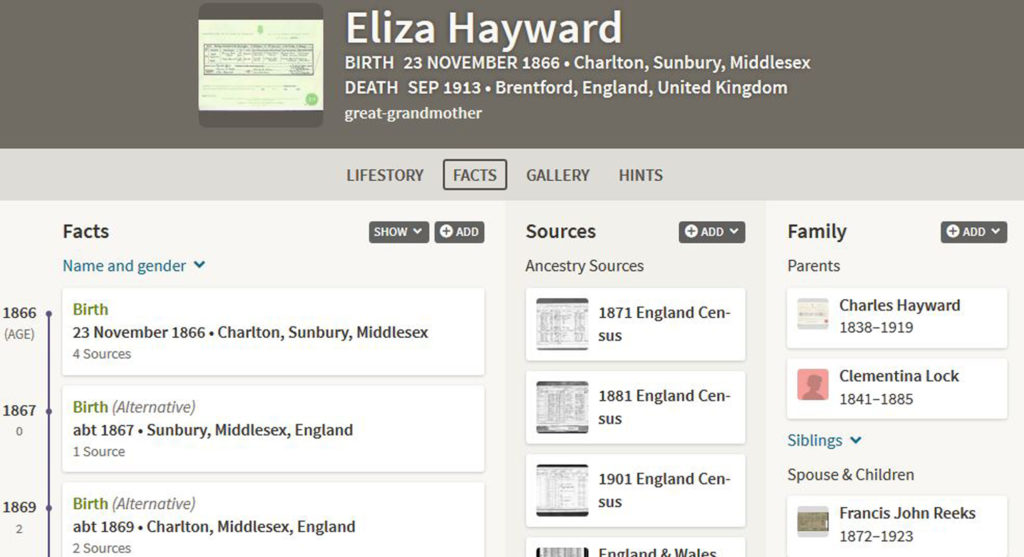Screen dimensions: 1024x557
Task: Select the FACTS tab
Action: tap(475, 175)
